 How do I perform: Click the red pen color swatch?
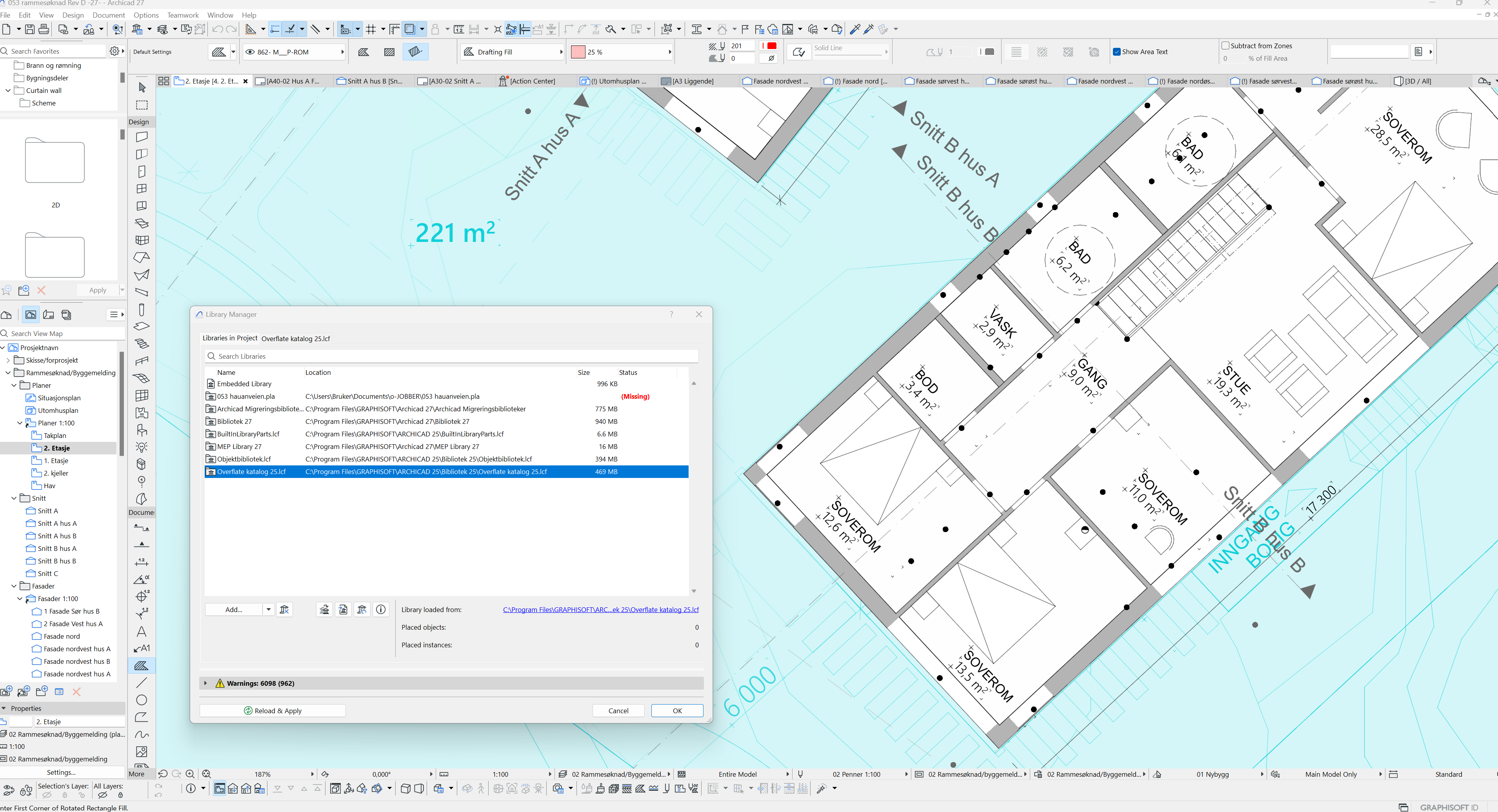tap(772, 46)
